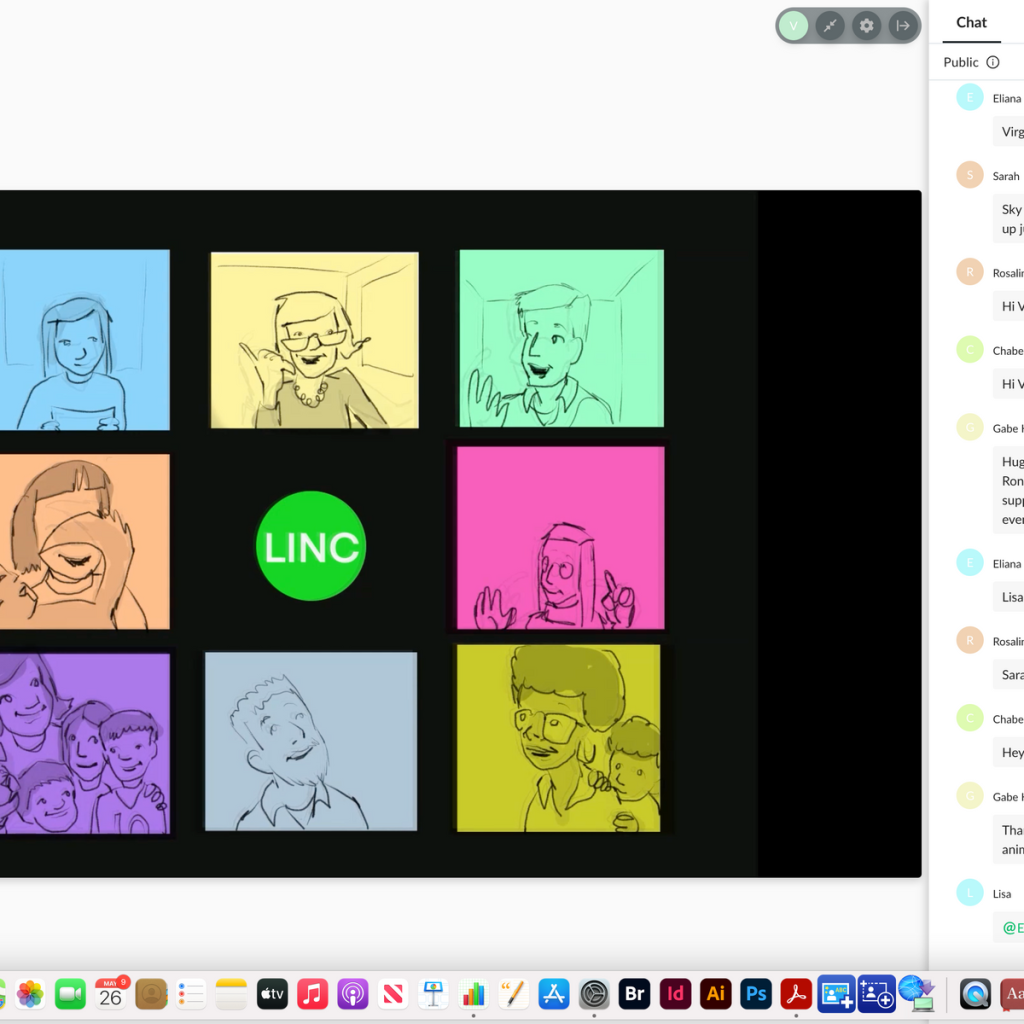Click the leave session exit arrow icon
Screen dimensions: 1024x1024
[902, 26]
